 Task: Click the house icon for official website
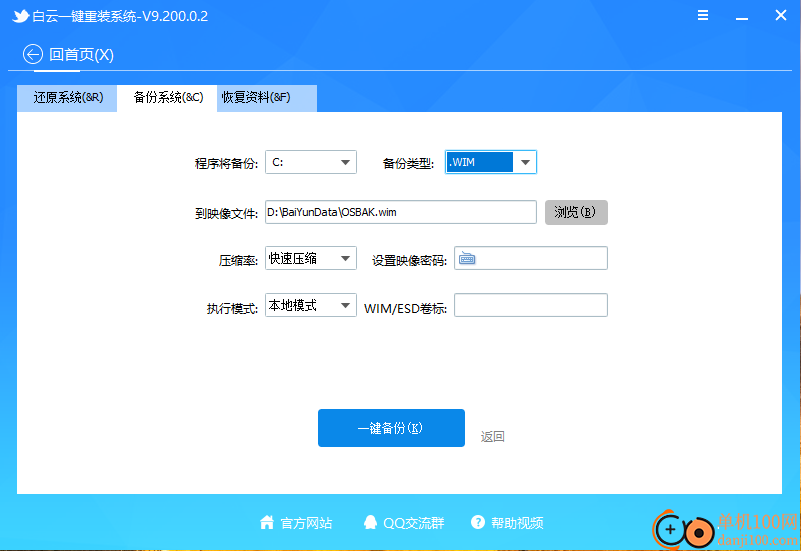pos(267,522)
